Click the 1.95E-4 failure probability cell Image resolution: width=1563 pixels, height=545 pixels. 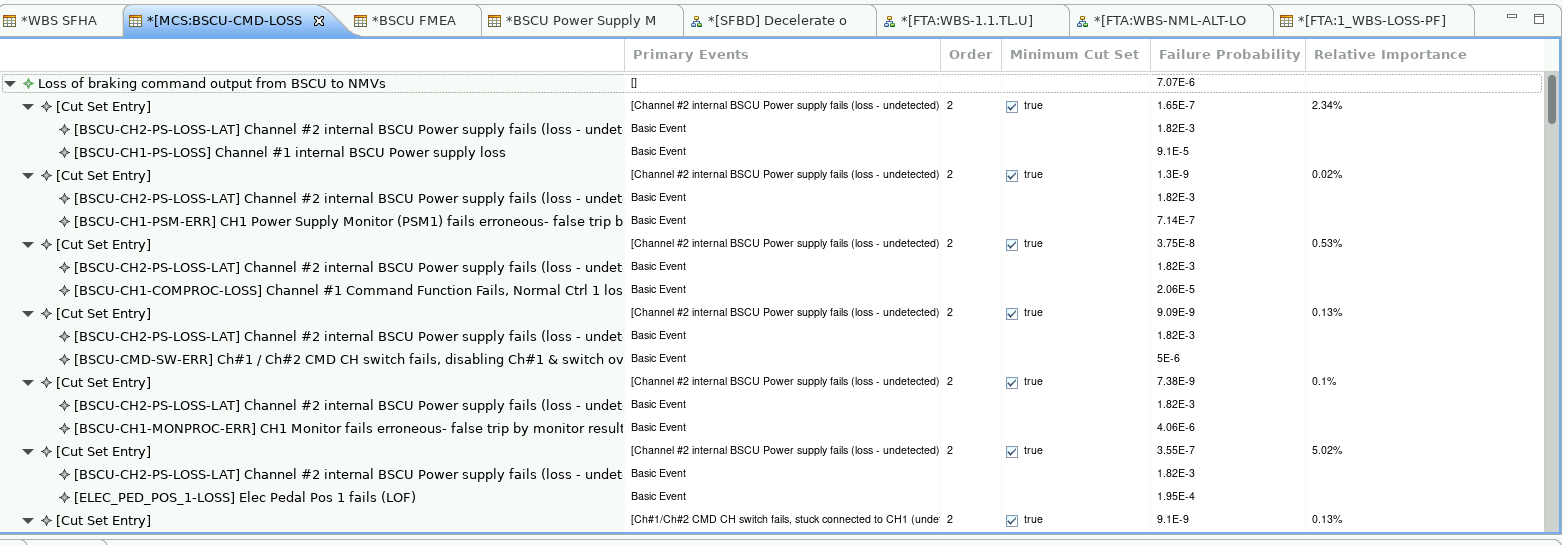[1175, 496]
